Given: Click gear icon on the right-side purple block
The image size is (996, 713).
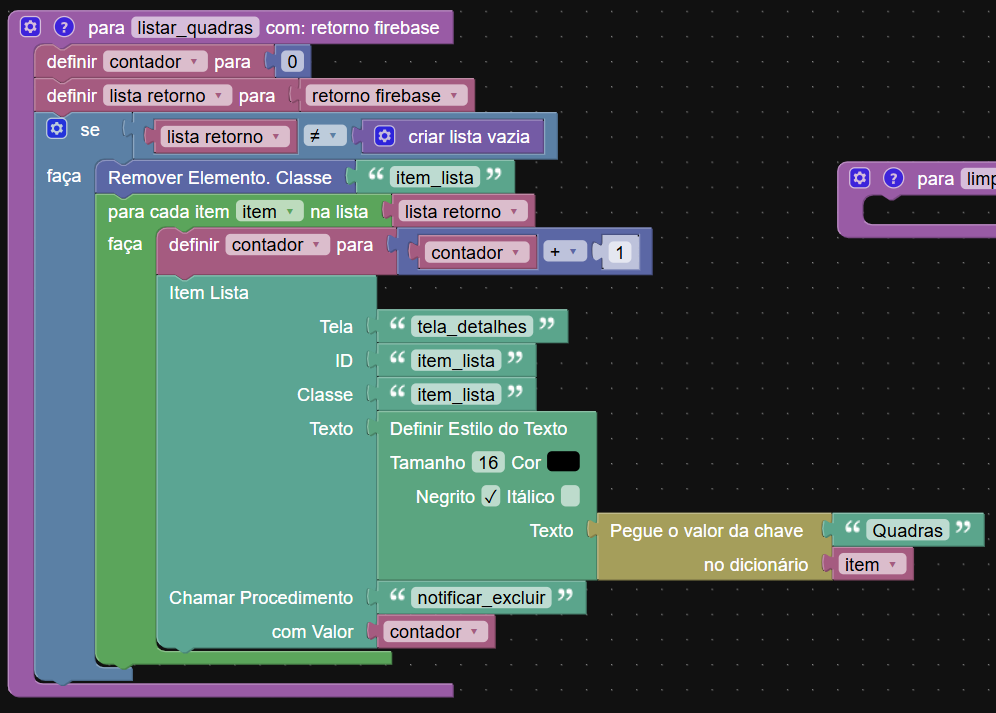Looking at the screenshot, I should 859,178.
